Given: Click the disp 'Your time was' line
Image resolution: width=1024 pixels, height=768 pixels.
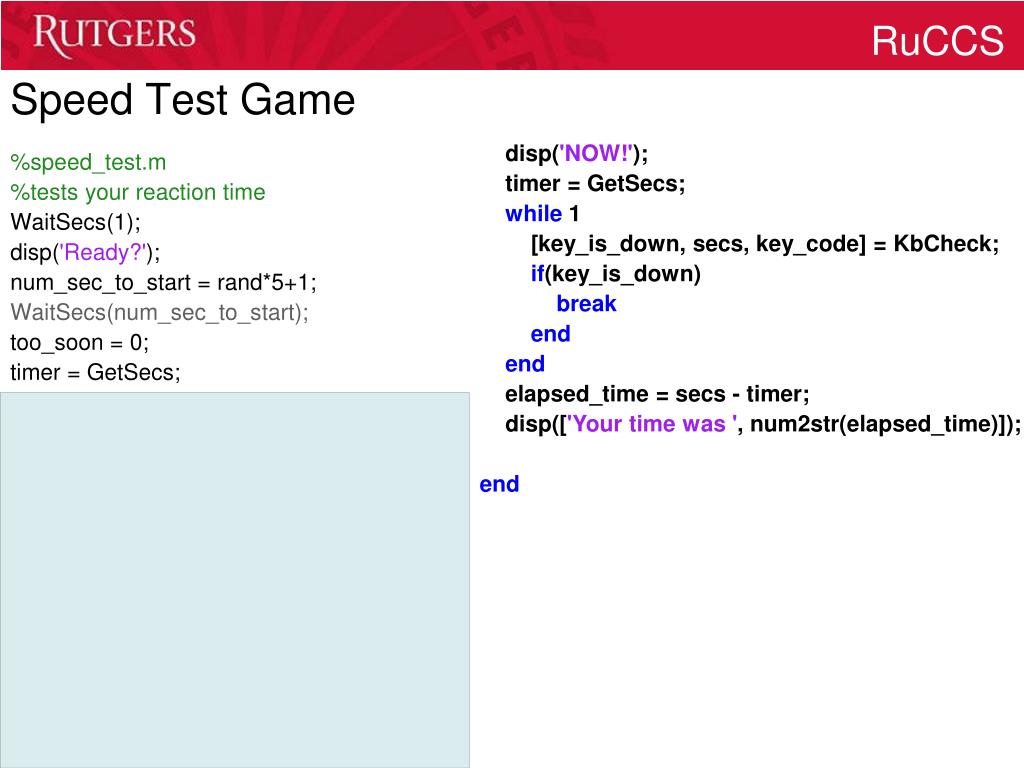Looking at the screenshot, I should pyautogui.click(x=763, y=424).
